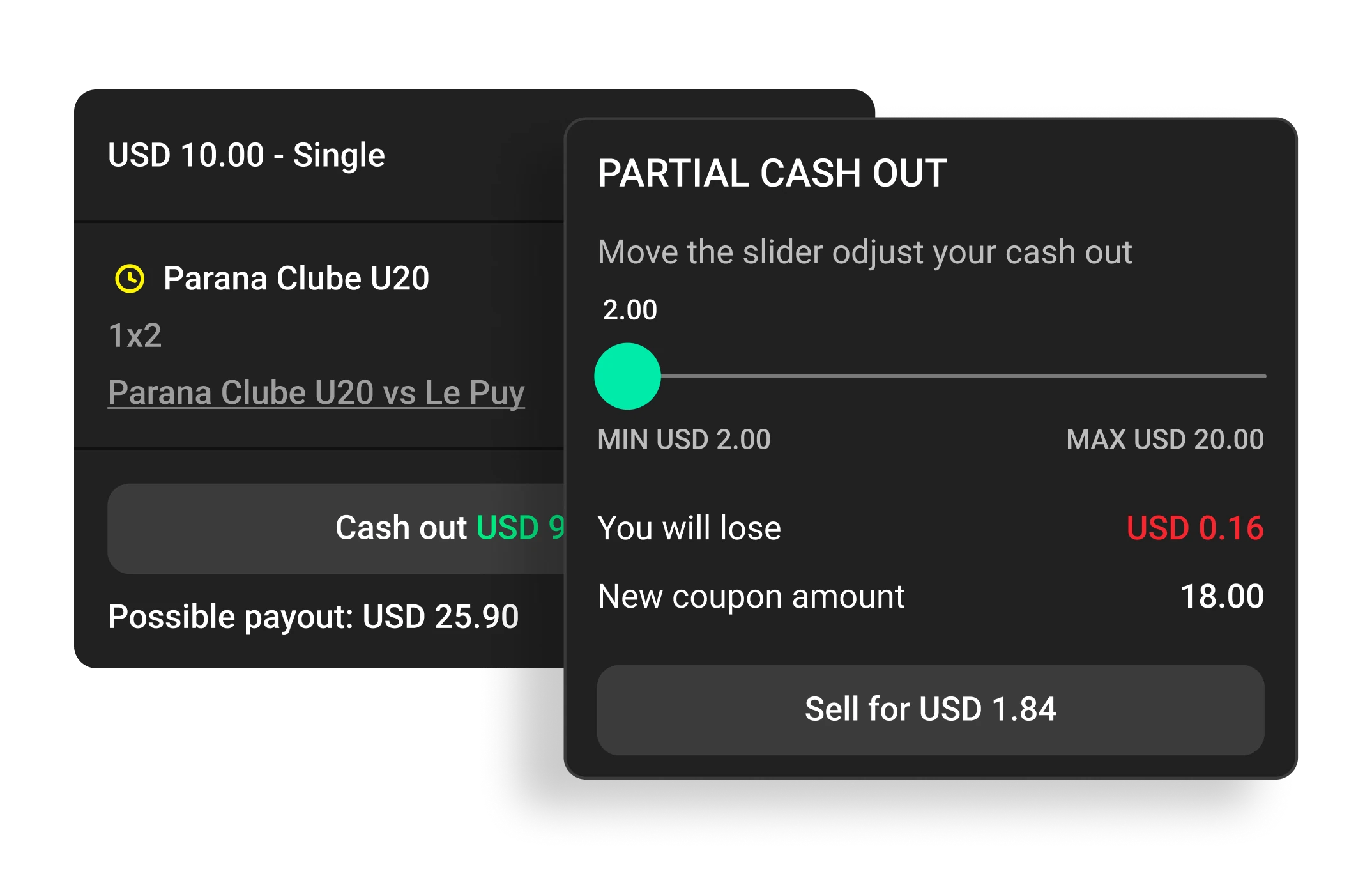Click the slider instruction text
Image resolution: width=1372 pixels, height=869 pixels.
click(864, 252)
